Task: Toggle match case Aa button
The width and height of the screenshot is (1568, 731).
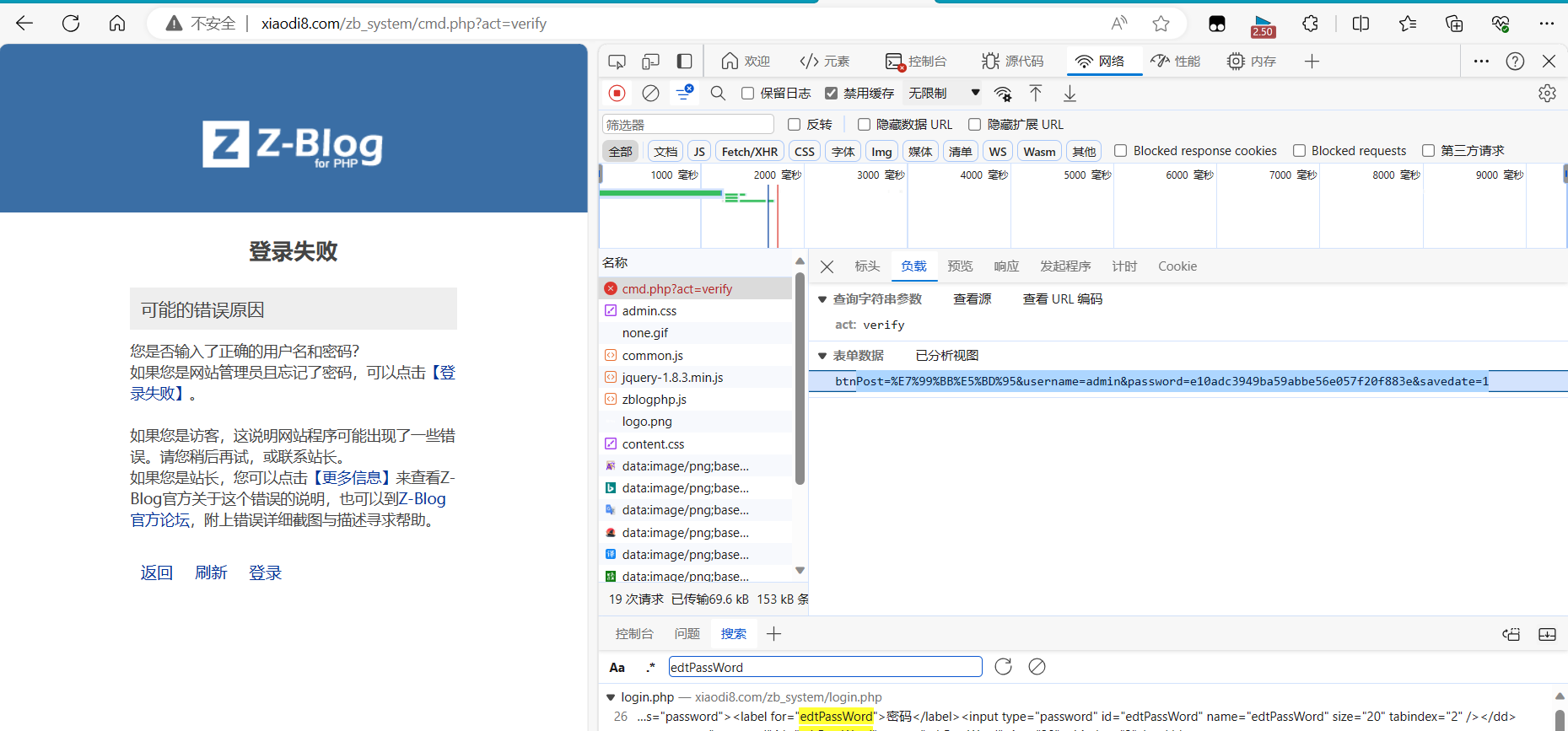Action: (617, 668)
